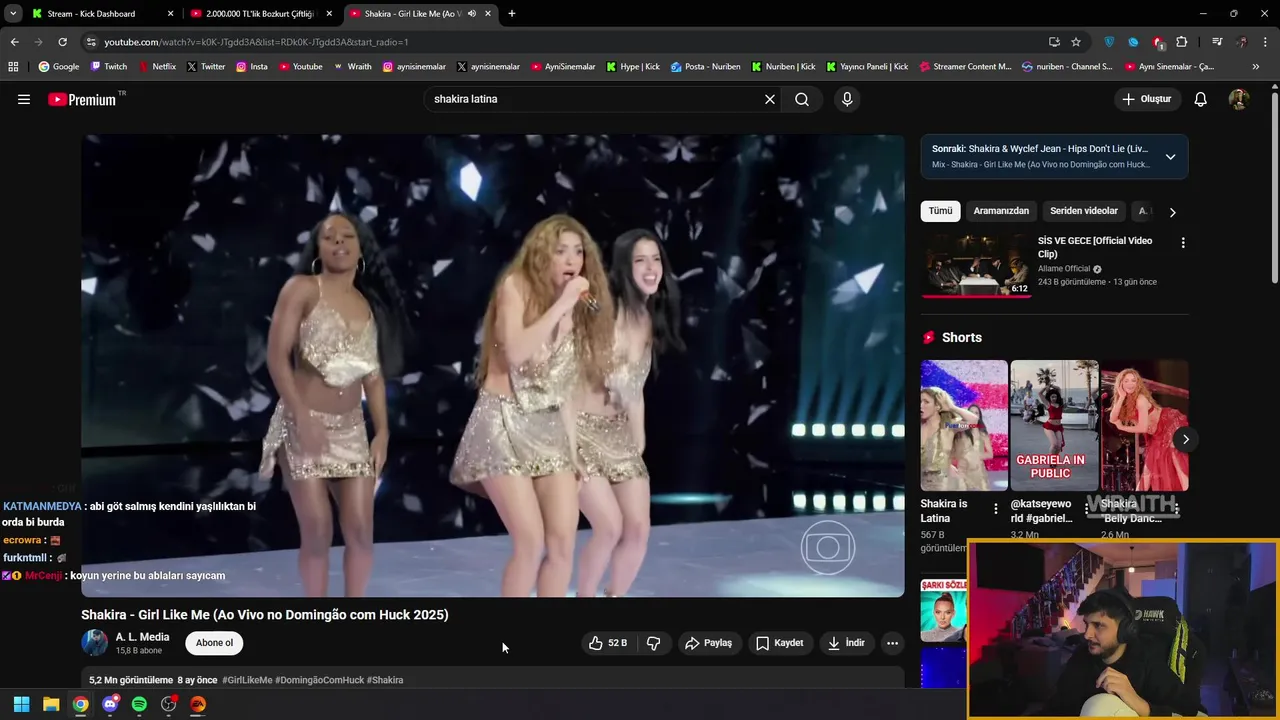Open Windows Start menu
This screenshot has width=1280, height=720.
tap(22, 704)
